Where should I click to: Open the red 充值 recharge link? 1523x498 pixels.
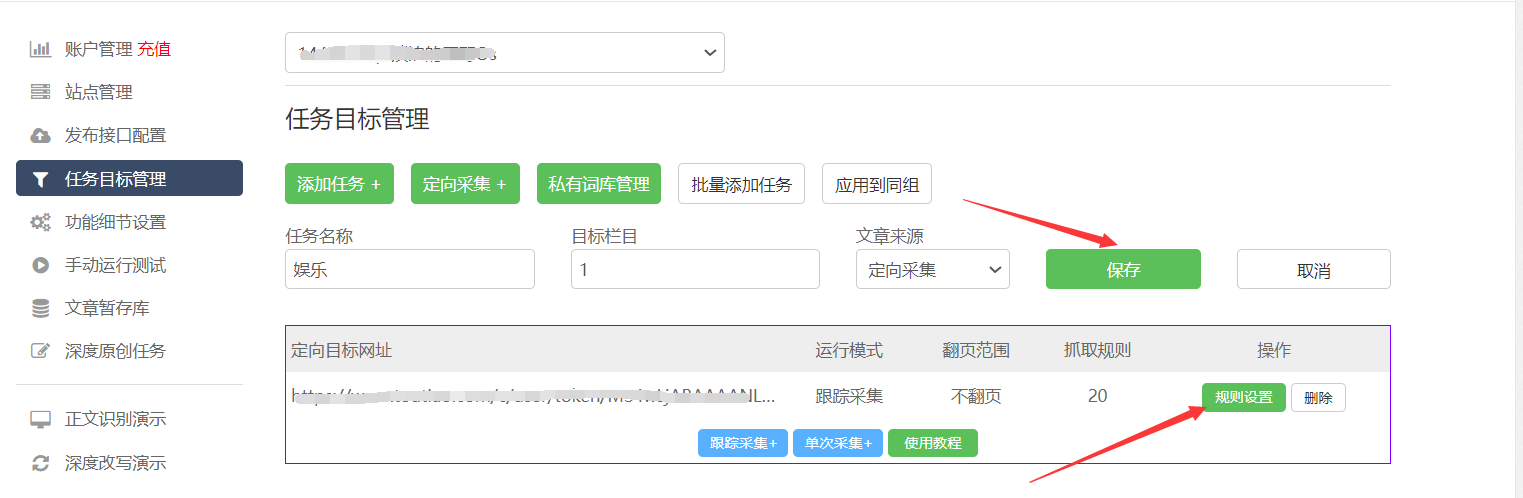[154, 49]
